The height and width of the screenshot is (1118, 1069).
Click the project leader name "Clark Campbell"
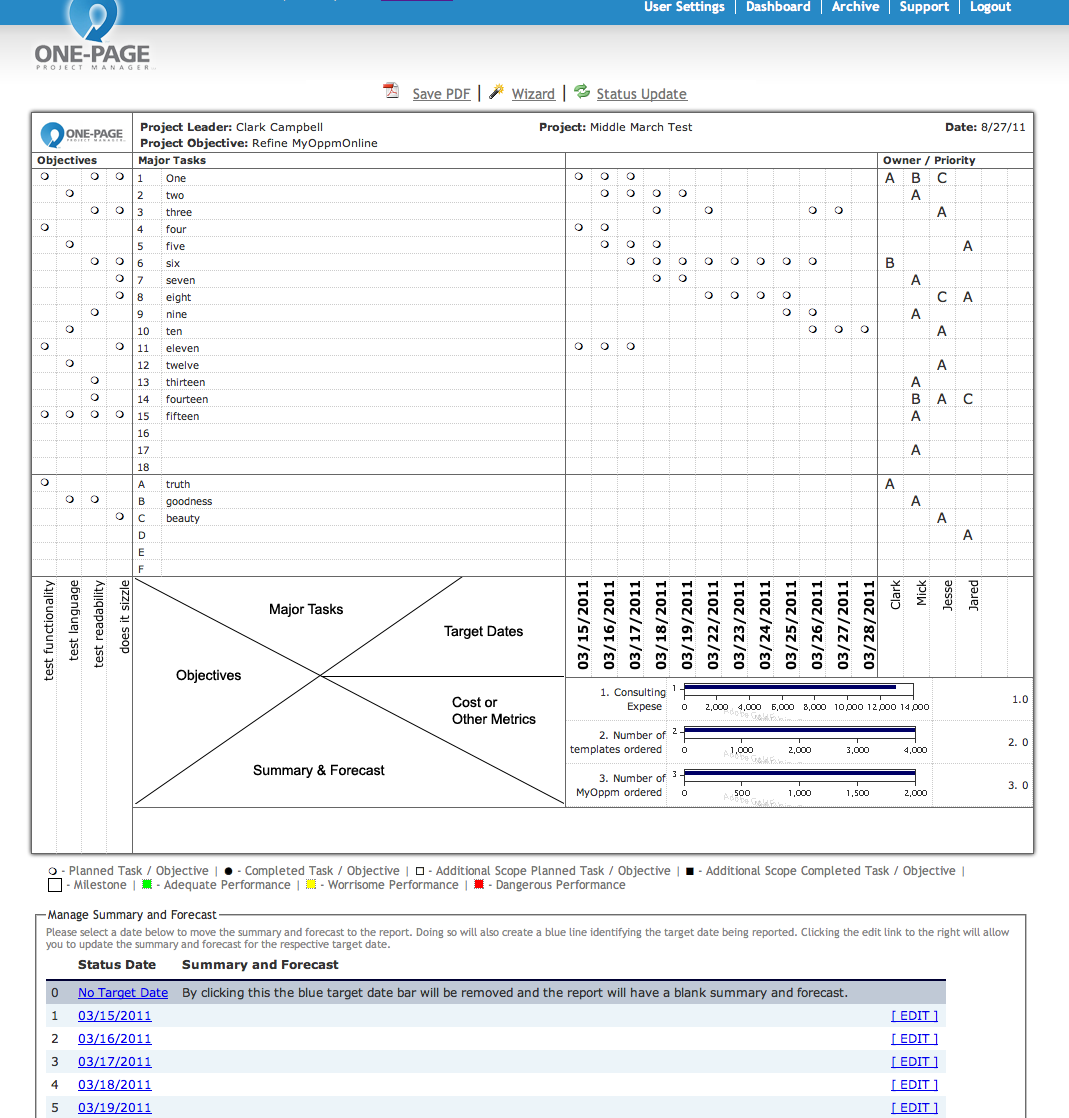280,127
